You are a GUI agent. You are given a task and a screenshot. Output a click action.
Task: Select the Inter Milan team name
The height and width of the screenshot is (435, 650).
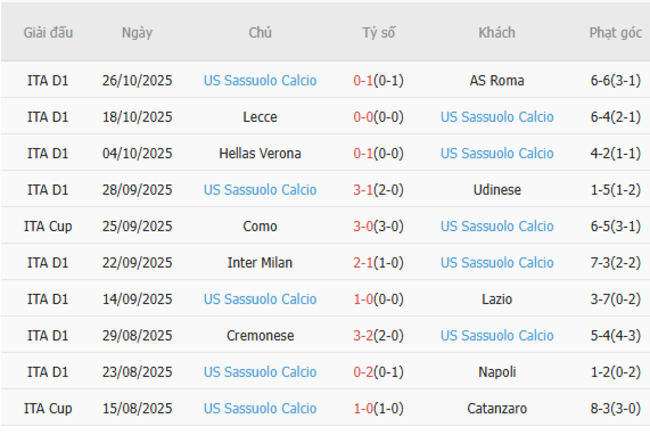pos(260,263)
